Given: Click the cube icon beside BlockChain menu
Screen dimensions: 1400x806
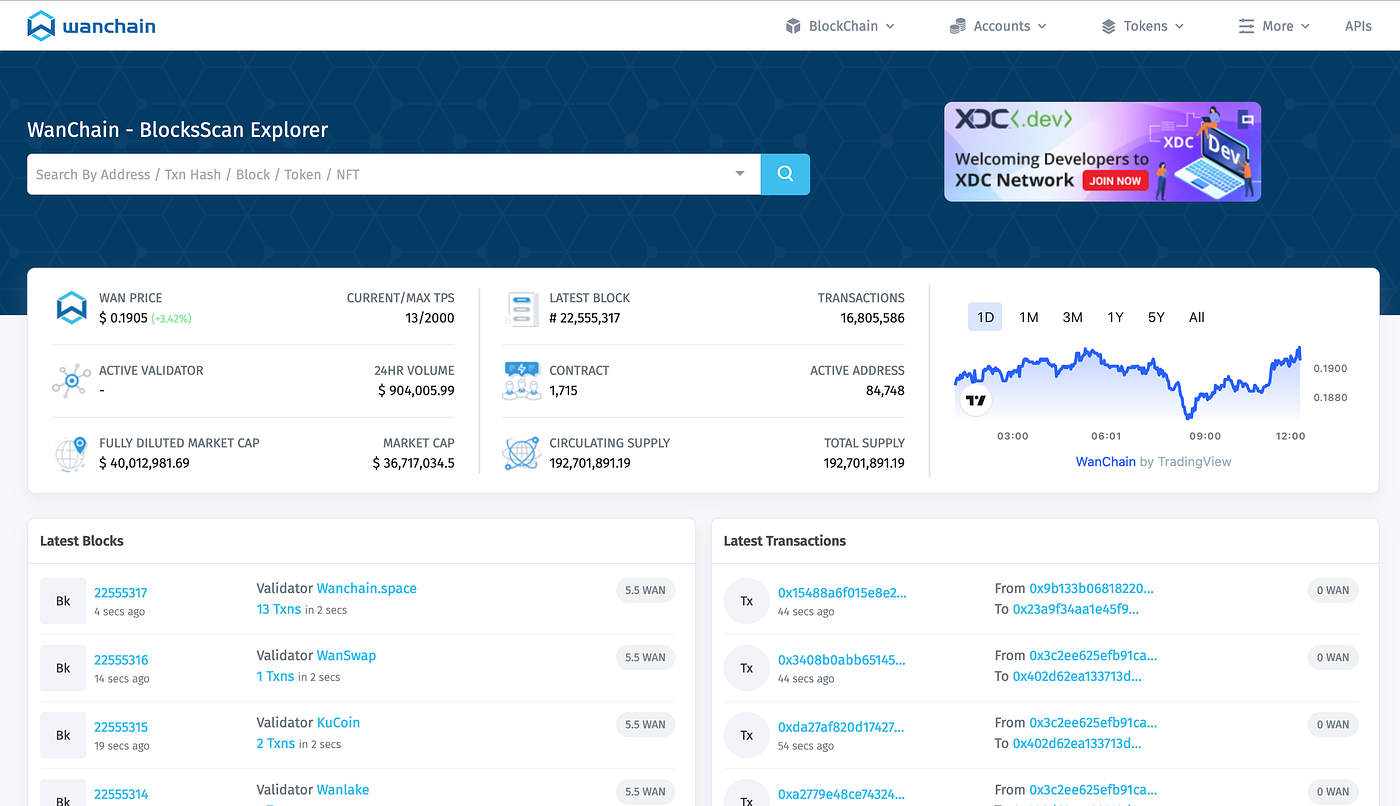Looking at the screenshot, I should (x=793, y=26).
